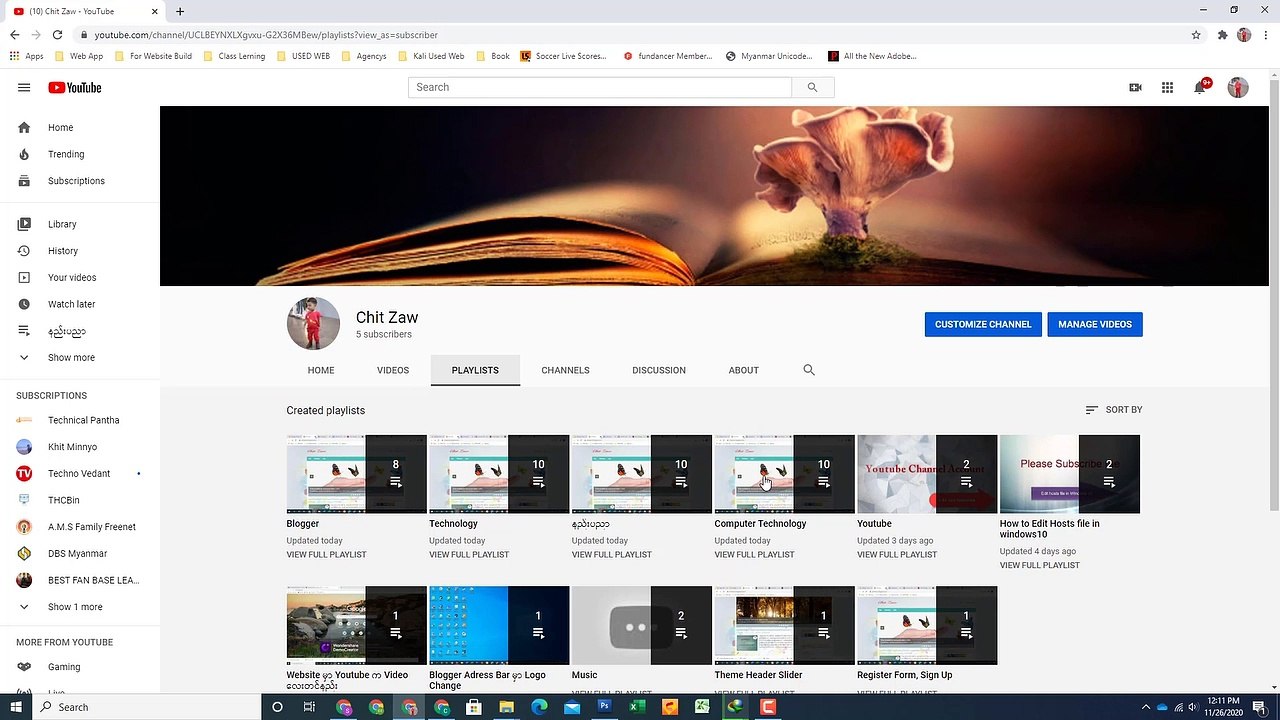Click the search magnifier button
This screenshot has height=720, width=1280.
coord(812,87)
